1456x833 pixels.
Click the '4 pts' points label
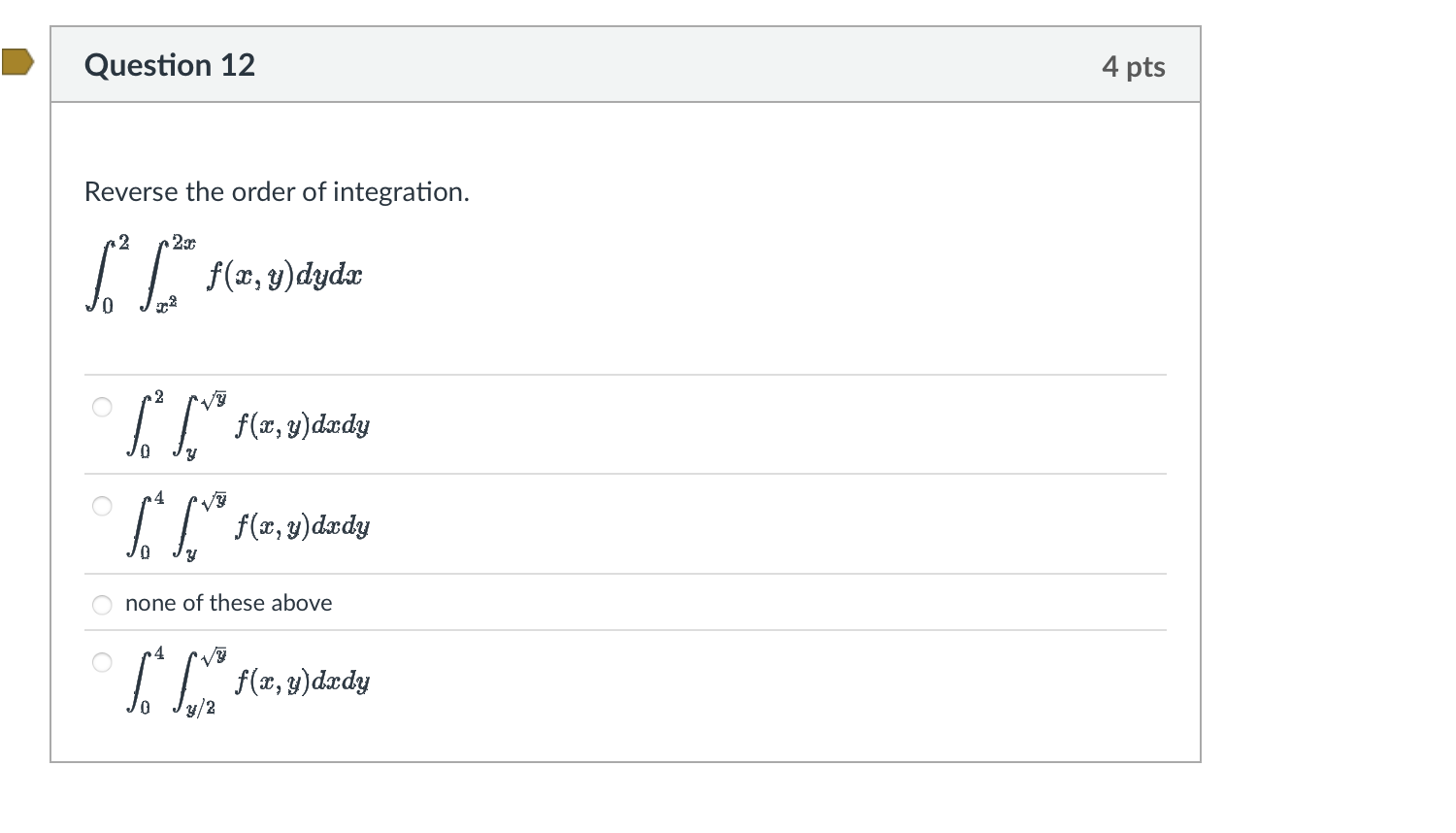tap(1133, 66)
